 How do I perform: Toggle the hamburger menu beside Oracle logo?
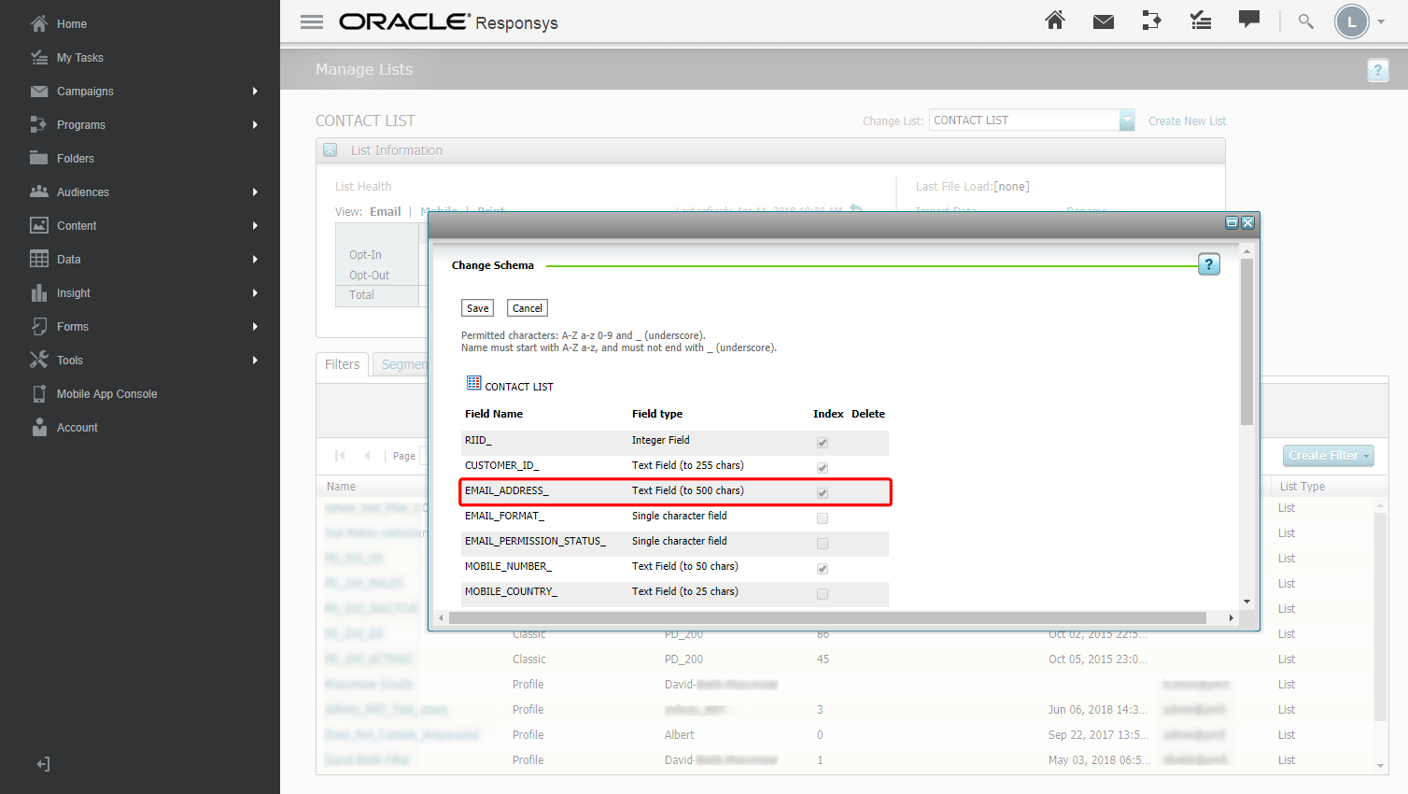point(312,22)
